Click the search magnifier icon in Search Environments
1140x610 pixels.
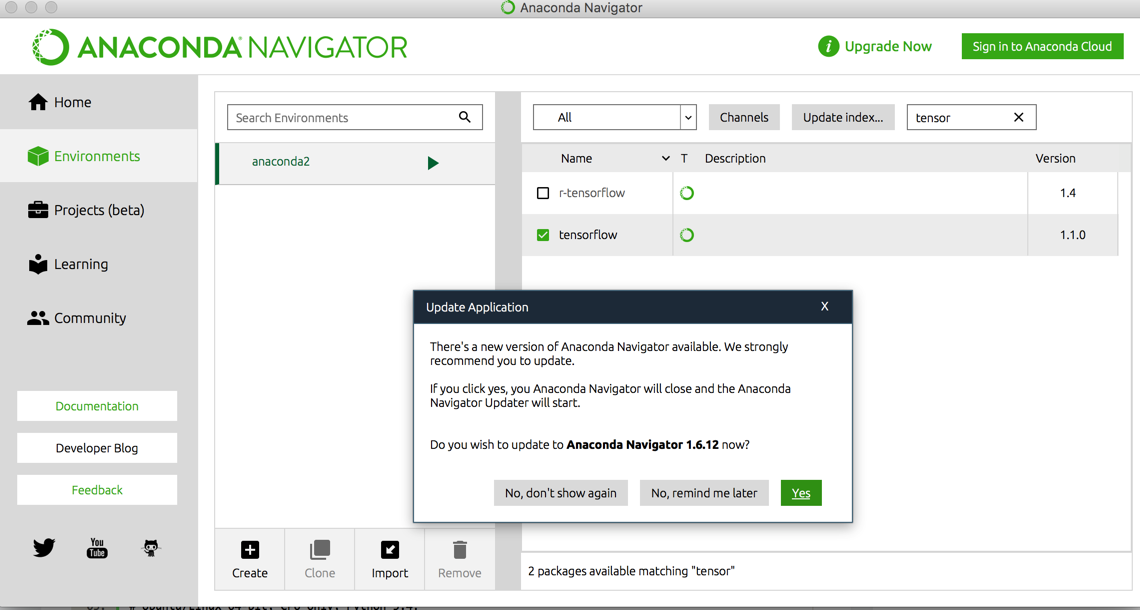coord(465,117)
